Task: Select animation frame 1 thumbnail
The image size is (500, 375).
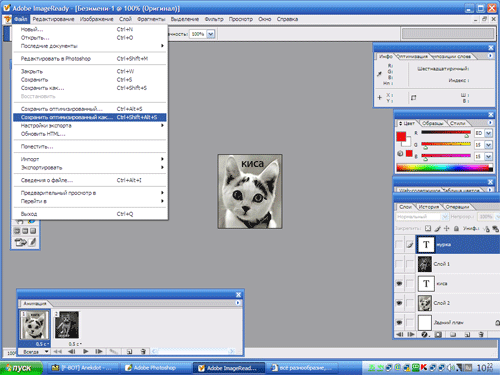Action: (35, 325)
